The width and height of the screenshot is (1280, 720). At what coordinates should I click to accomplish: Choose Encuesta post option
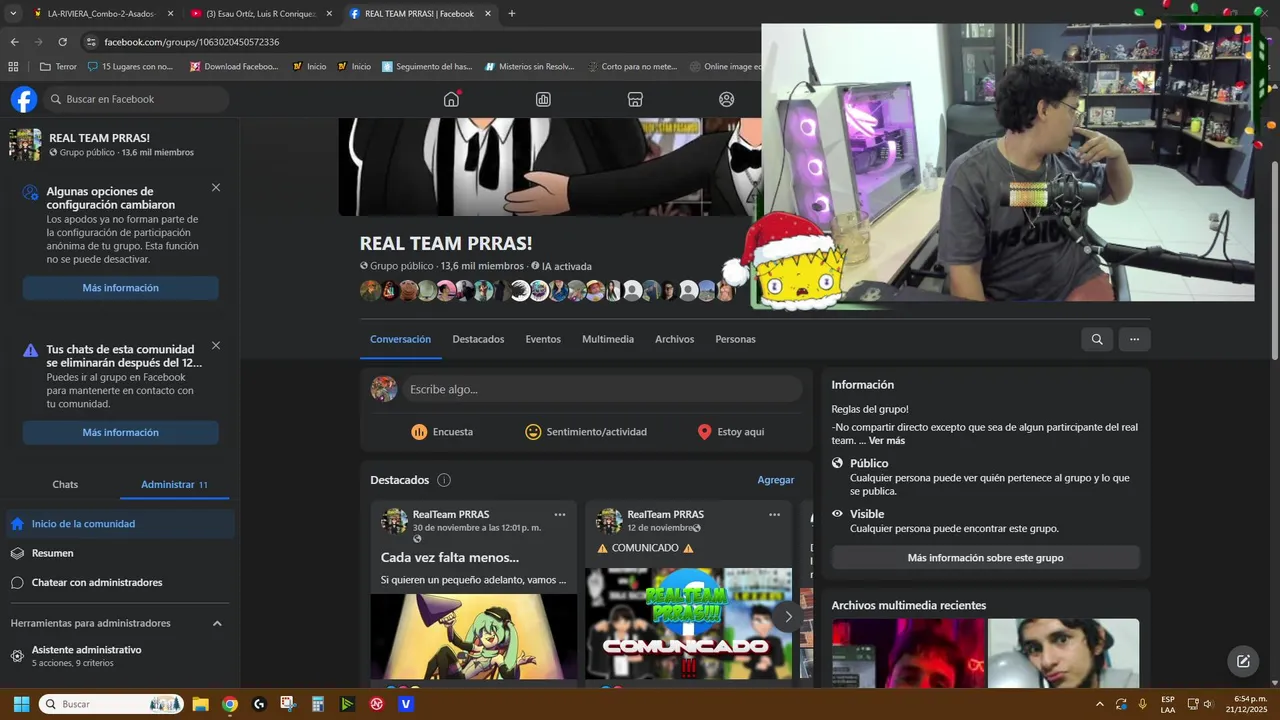tap(442, 432)
